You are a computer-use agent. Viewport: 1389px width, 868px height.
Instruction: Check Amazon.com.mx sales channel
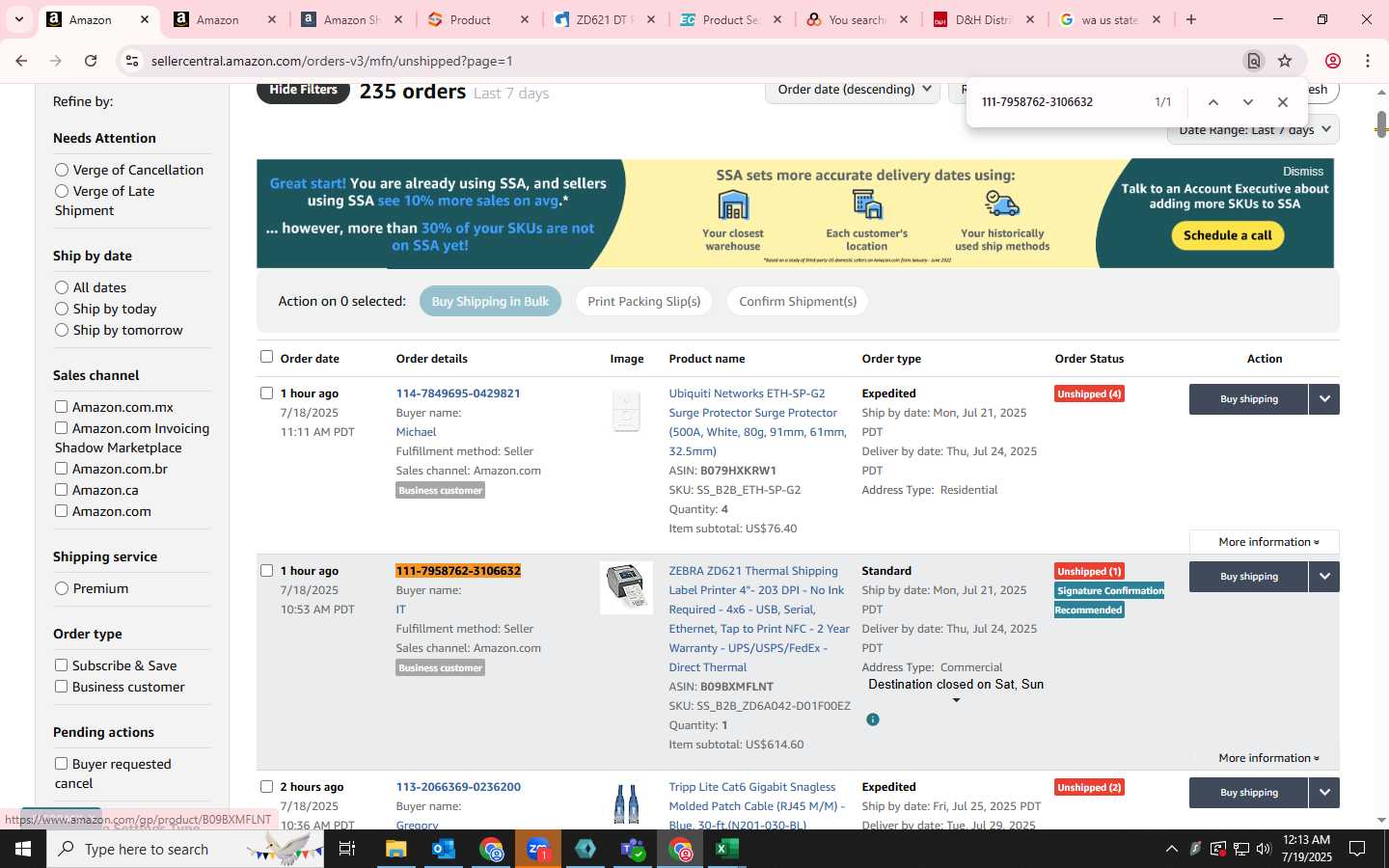pos(61,407)
